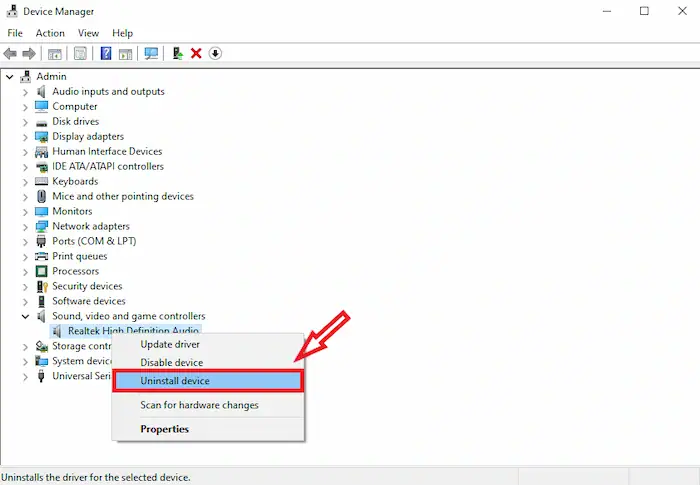Click the black down-arrow circle toolbar icon

[215, 53]
